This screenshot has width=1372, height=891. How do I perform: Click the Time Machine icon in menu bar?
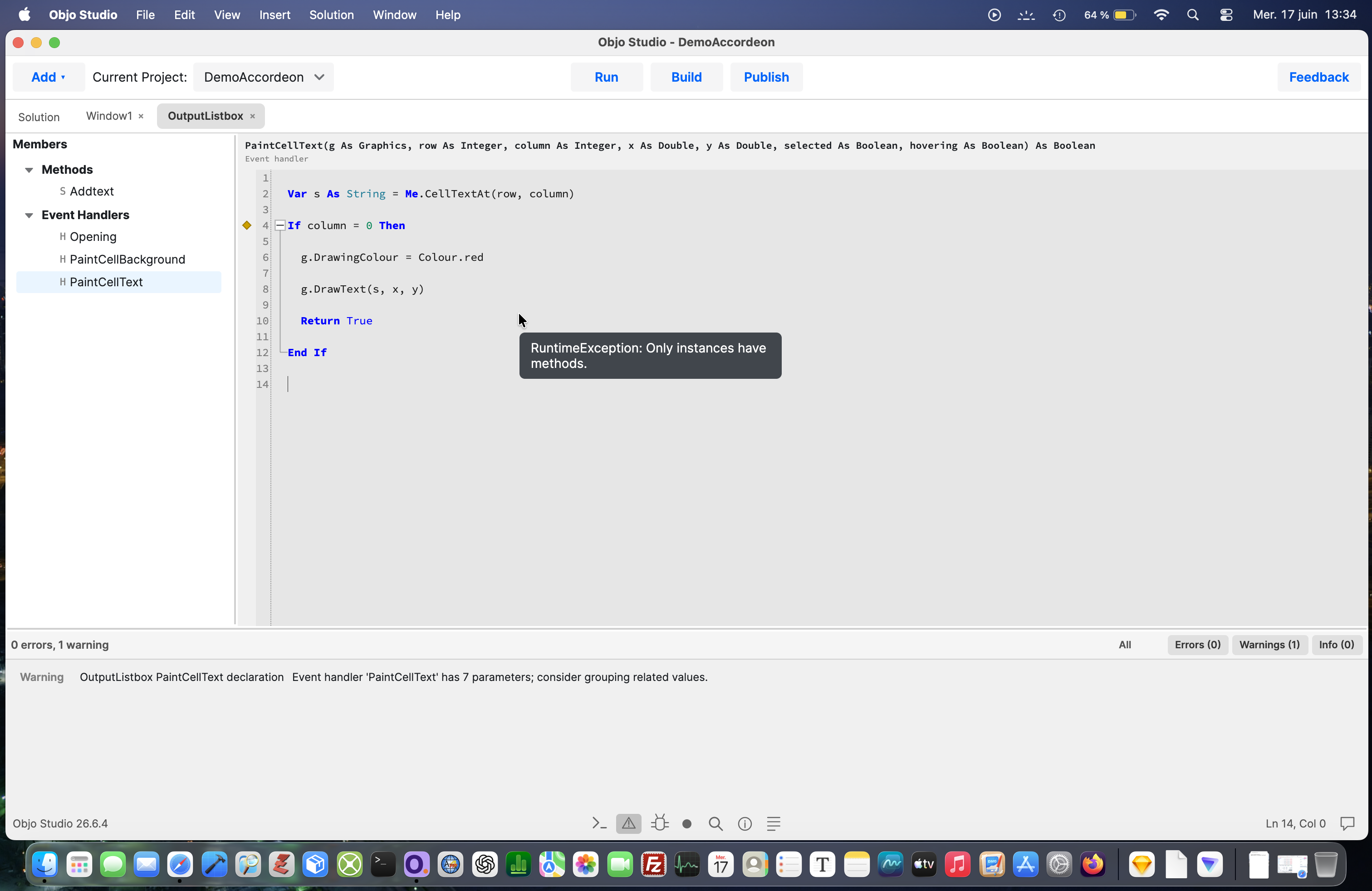tap(1059, 15)
